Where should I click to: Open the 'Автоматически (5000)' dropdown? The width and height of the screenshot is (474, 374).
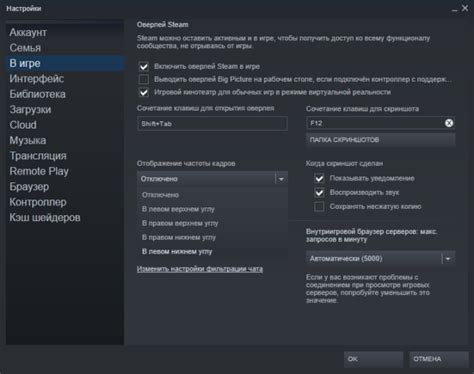pyautogui.click(x=380, y=259)
